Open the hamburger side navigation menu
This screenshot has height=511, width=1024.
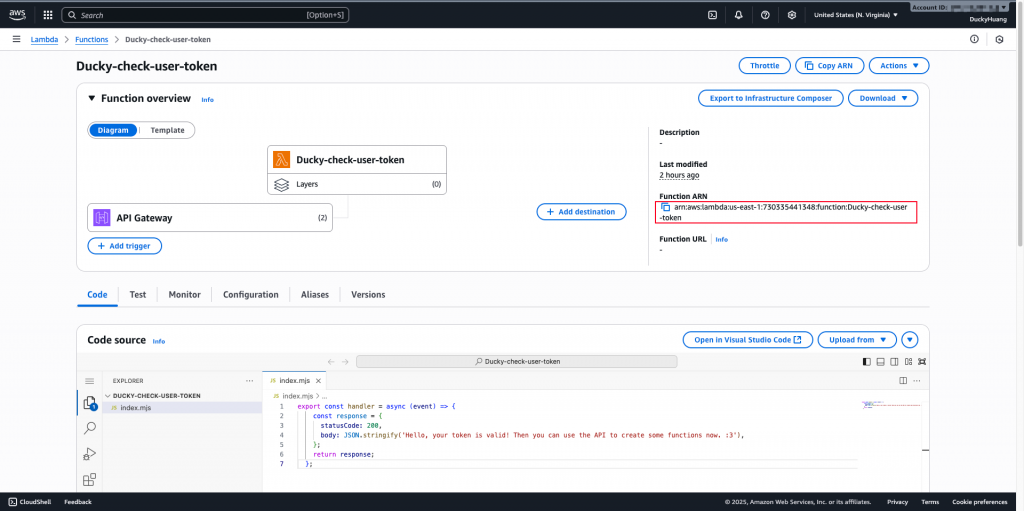pos(16,39)
